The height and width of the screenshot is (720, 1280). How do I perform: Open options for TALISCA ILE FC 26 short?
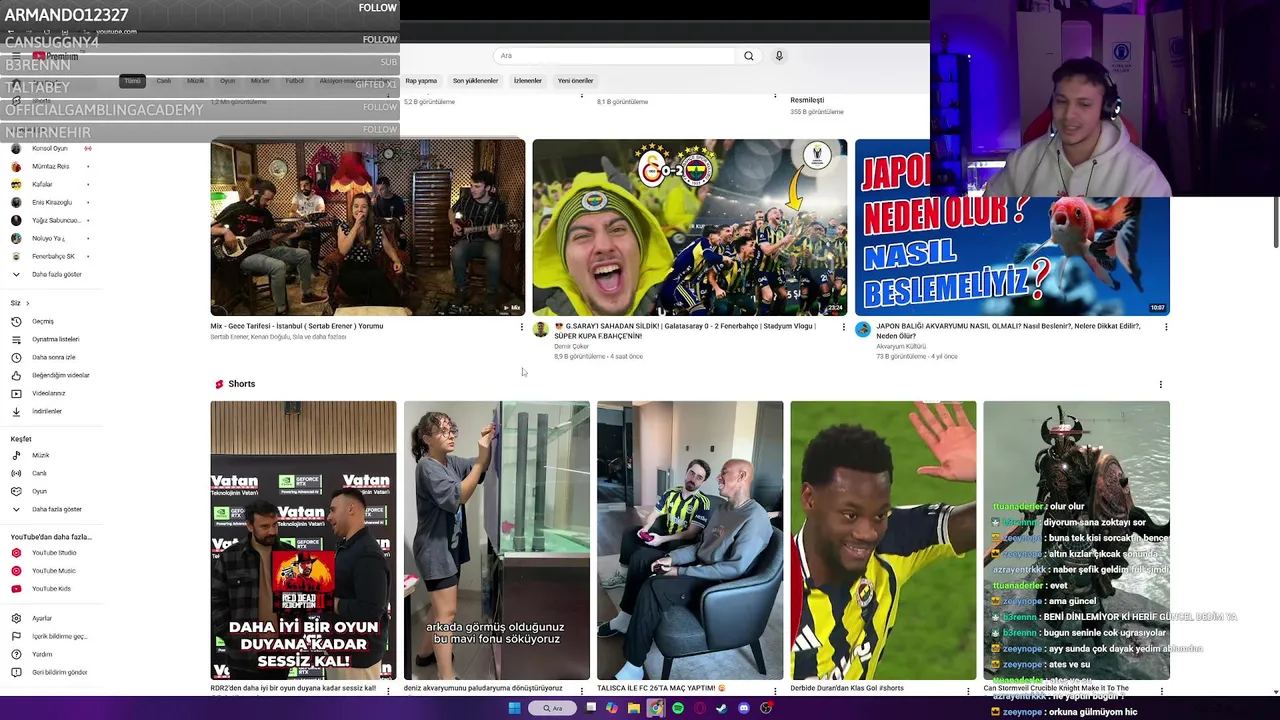(x=775, y=690)
